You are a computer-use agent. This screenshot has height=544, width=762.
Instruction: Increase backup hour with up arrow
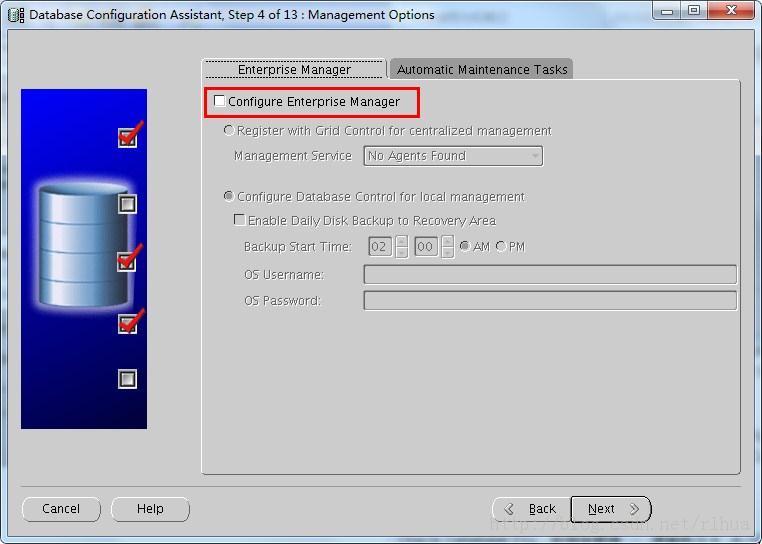click(x=401, y=242)
